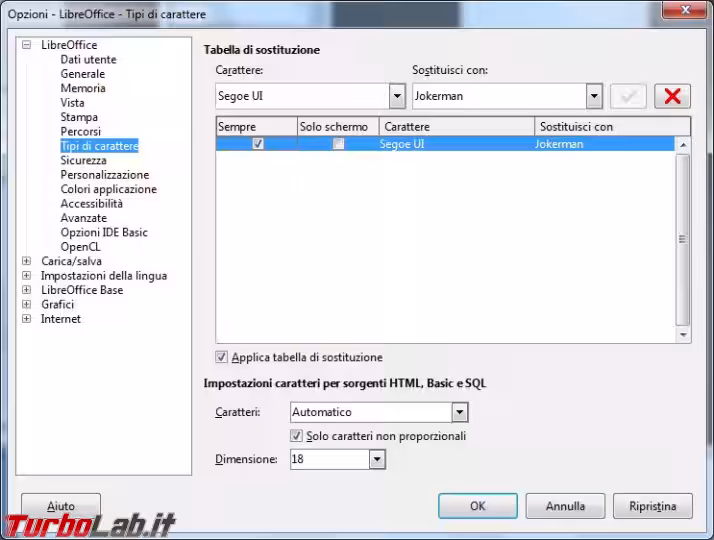Uncheck Solo caratteri non proporzionali
Image resolution: width=714 pixels, height=540 pixels.
coord(296,436)
